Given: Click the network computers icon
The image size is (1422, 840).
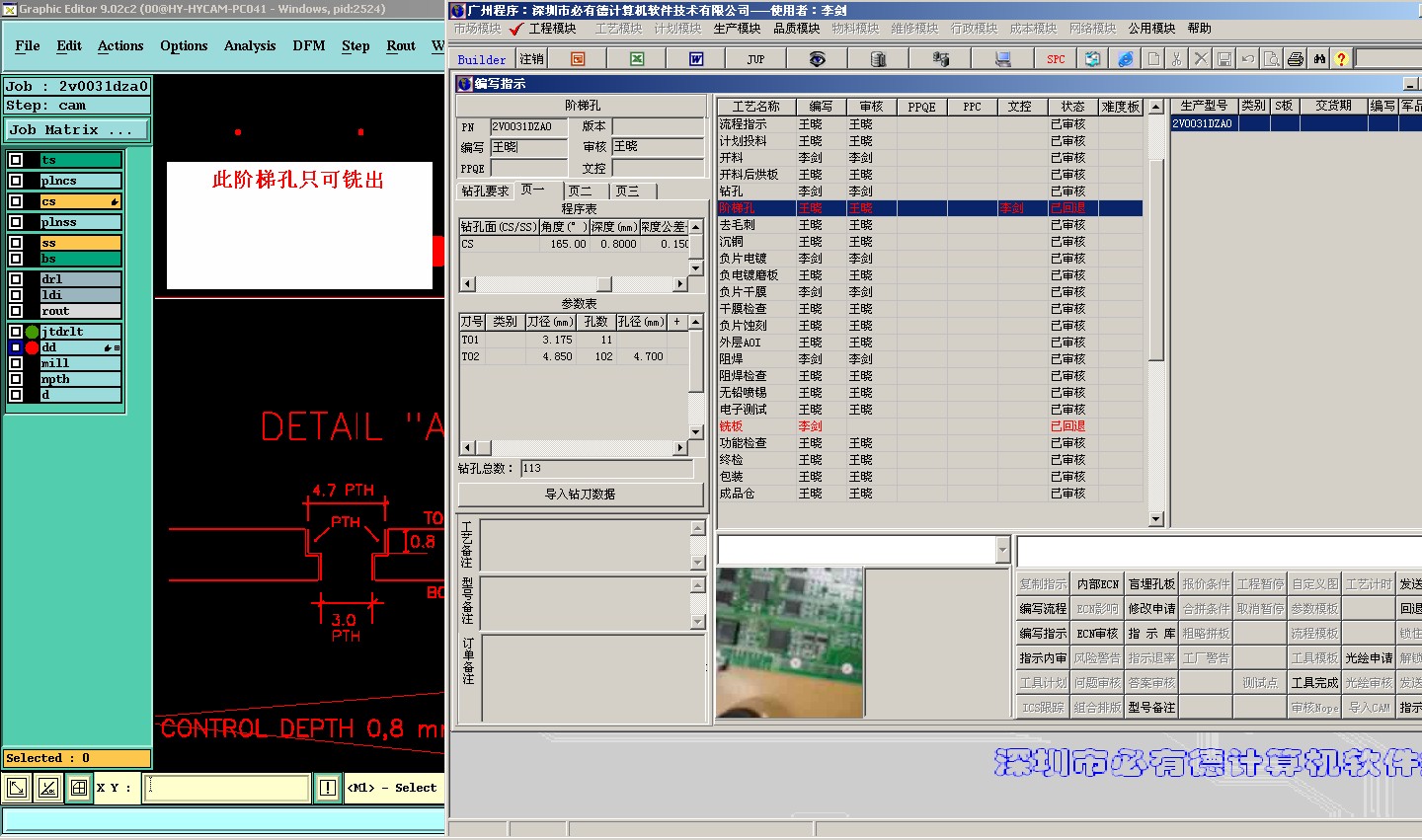Looking at the screenshot, I should coord(940,59).
